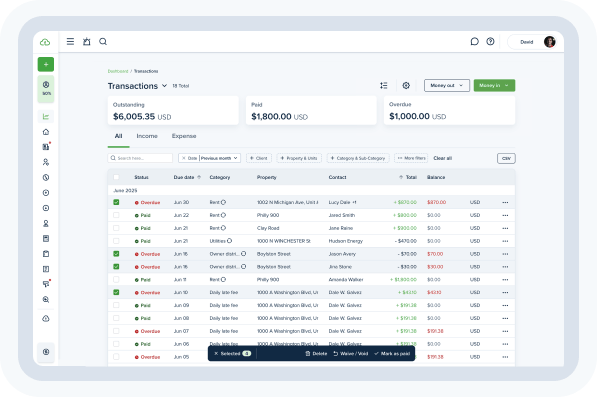Uncheck the Jine Stone row checkbox
Screen dimensions: 597x397
tap(116, 266)
